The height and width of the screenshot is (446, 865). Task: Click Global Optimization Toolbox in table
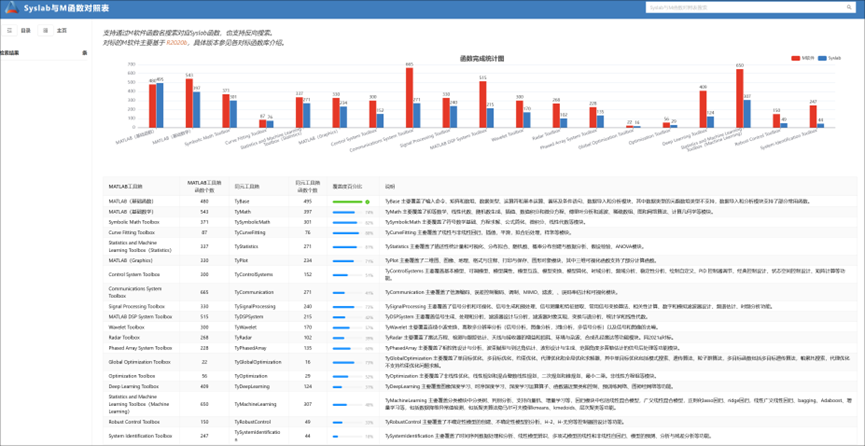coord(140,362)
